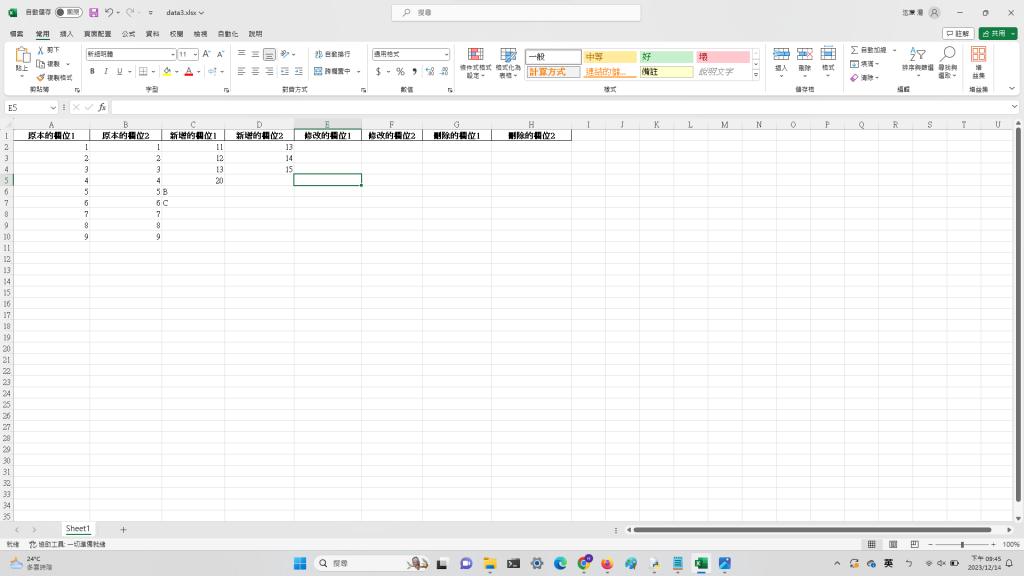
Task: Open the font name dropdown
Action: point(172,54)
